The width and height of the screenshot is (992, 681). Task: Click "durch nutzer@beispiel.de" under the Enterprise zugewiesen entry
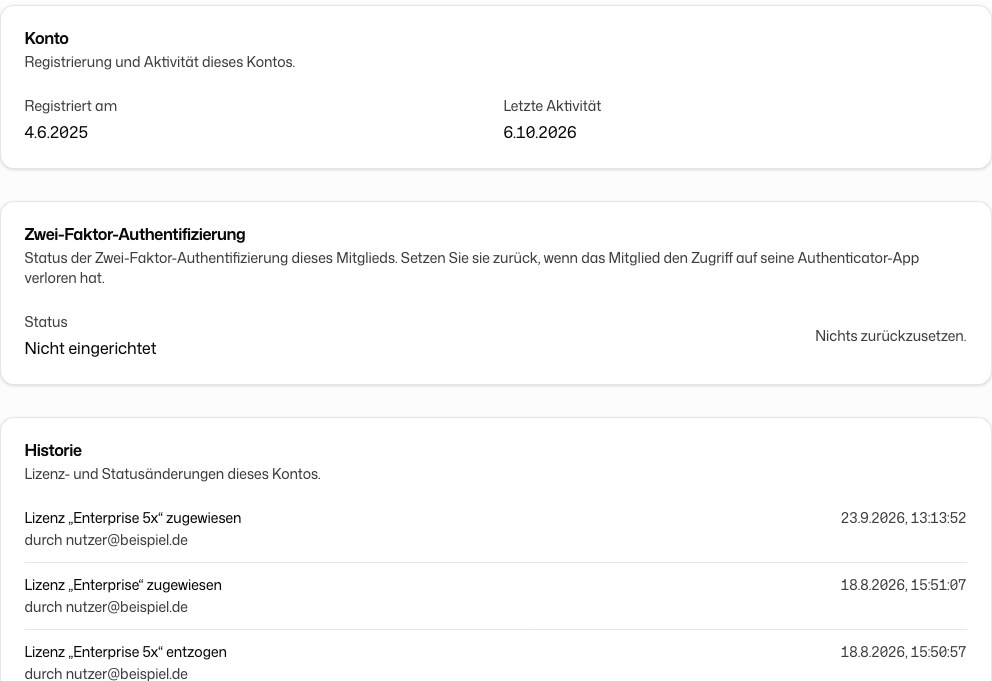click(x=106, y=607)
